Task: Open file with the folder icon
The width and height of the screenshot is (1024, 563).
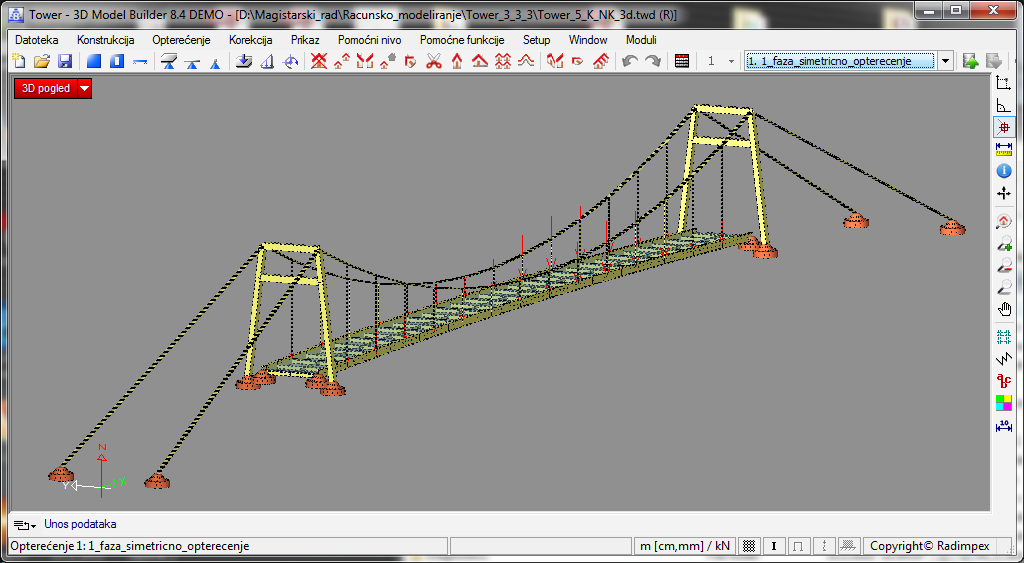Action: click(42, 61)
